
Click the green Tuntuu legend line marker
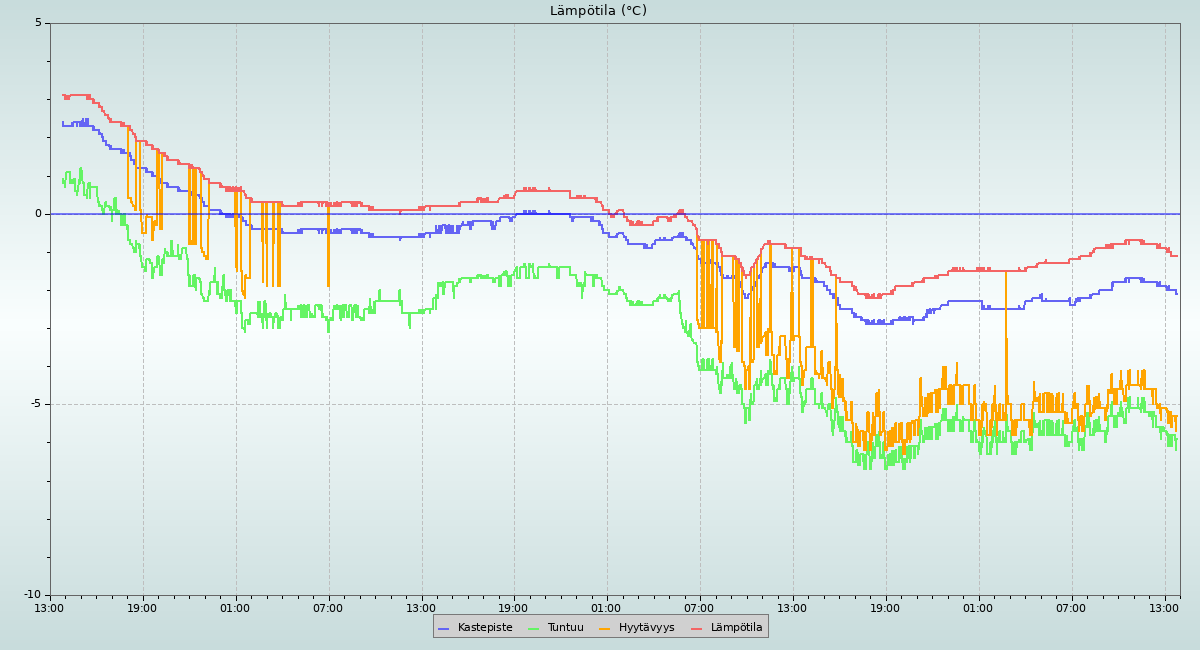[533, 628]
